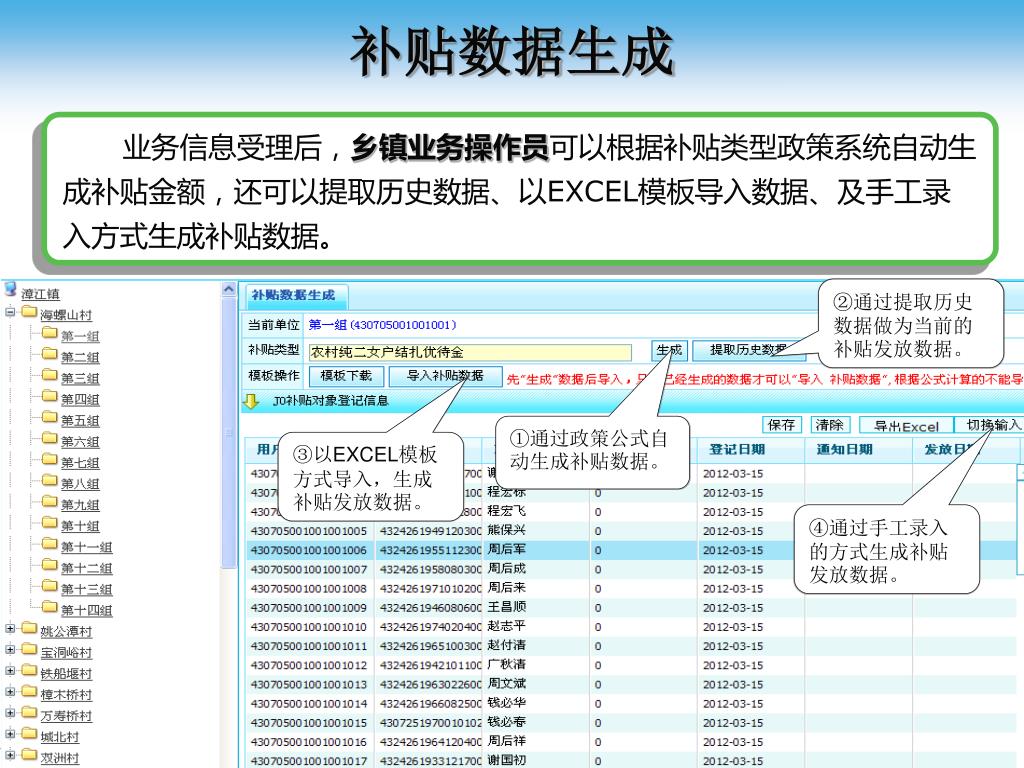This screenshot has width=1024, height=768.
Task: Click the 模板下载 button
Action: pos(346,376)
